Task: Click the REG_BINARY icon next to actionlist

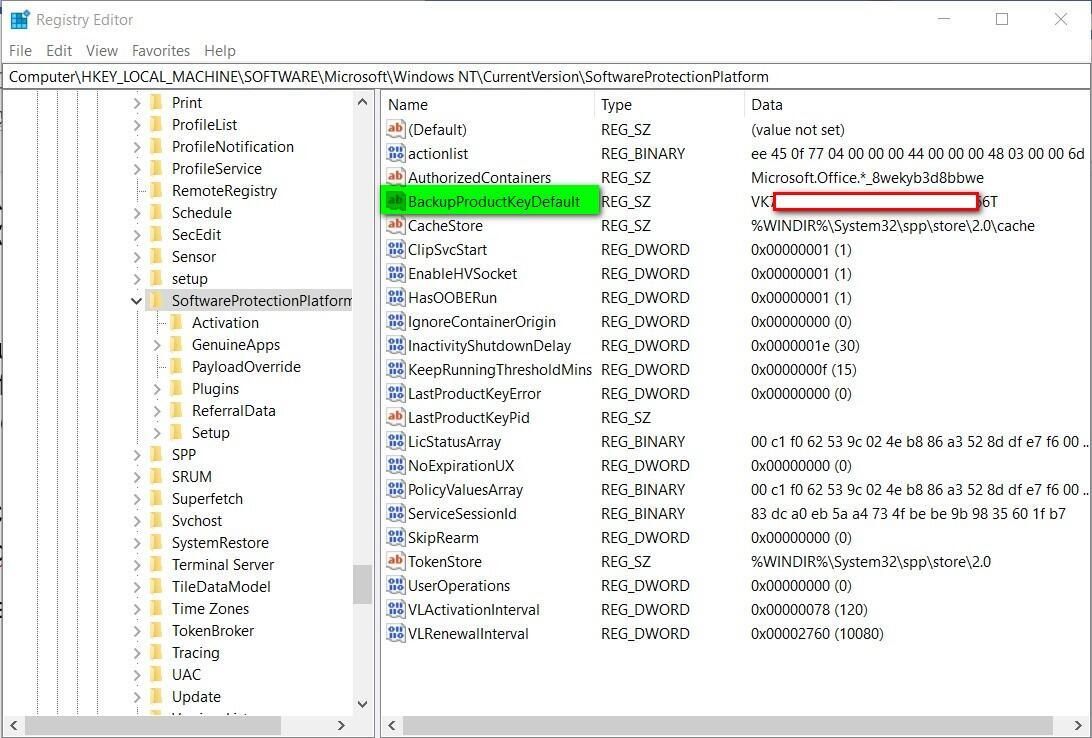Action: (394, 153)
